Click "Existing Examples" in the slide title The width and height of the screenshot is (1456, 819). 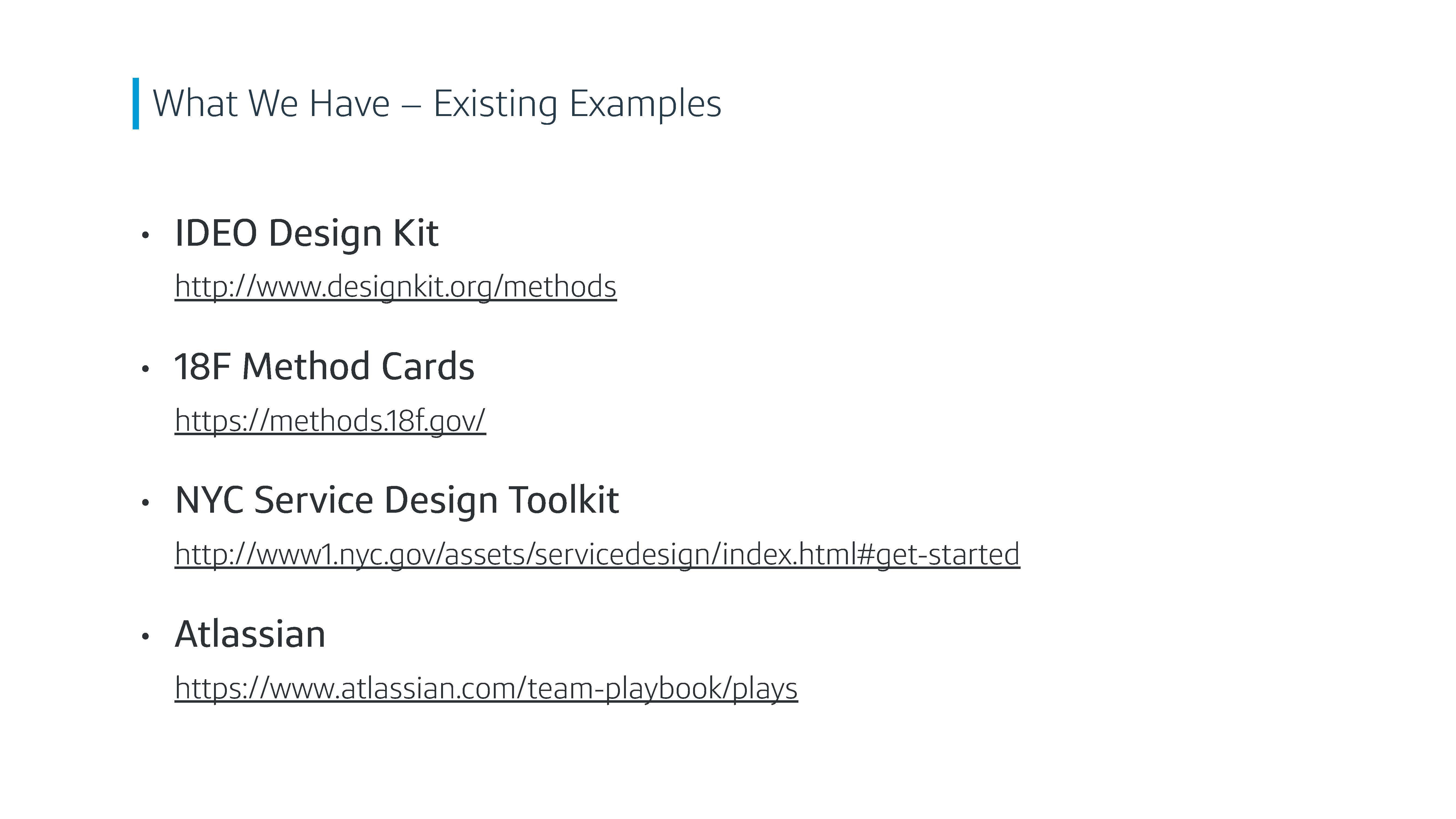pyautogui.click(x=578, y=105)
